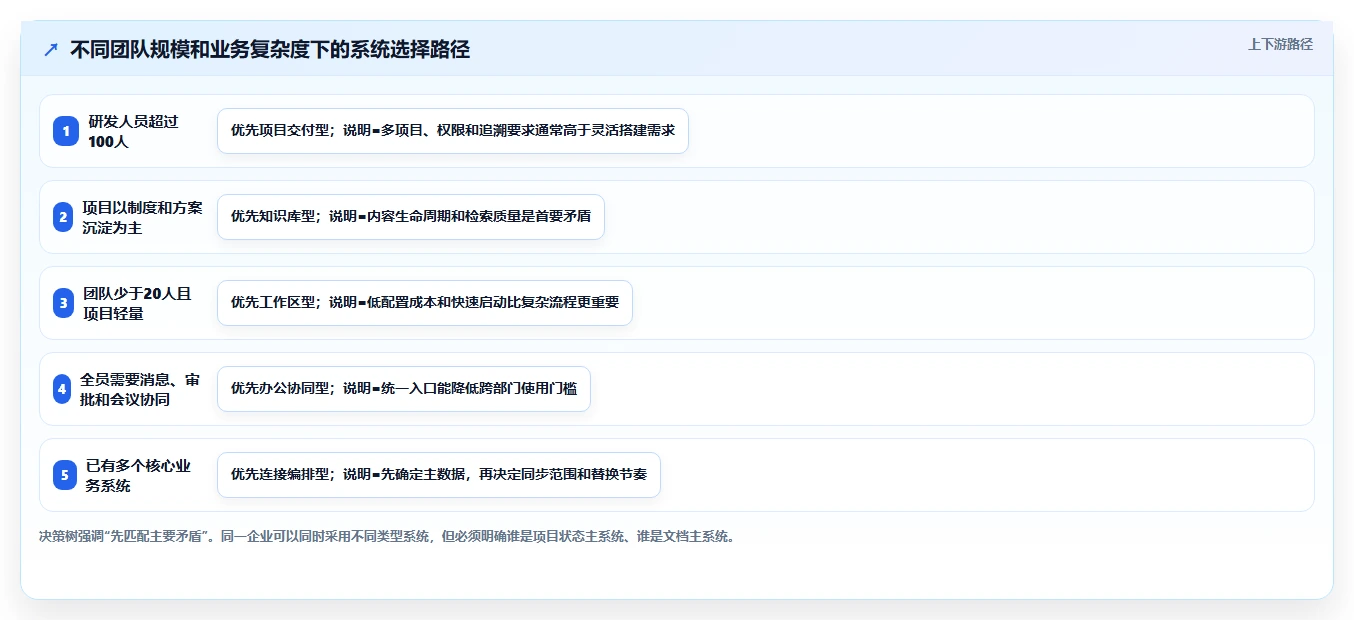1354x620 pixels.
Task: Open the 优先项目交付型 recommendation box
Action: point(453,131)
